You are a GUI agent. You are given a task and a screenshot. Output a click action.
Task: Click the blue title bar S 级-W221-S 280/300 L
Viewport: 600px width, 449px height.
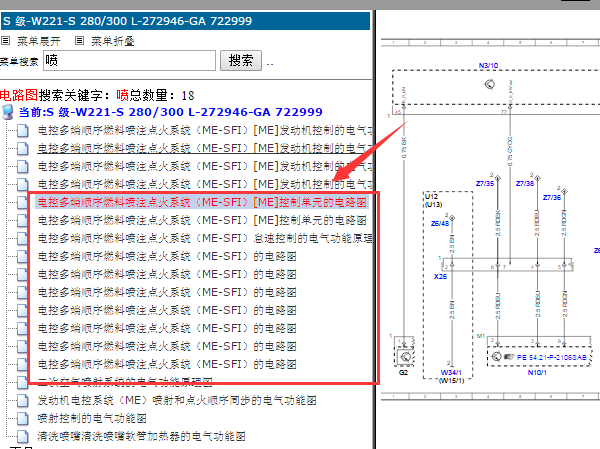[x=185, y=21]
